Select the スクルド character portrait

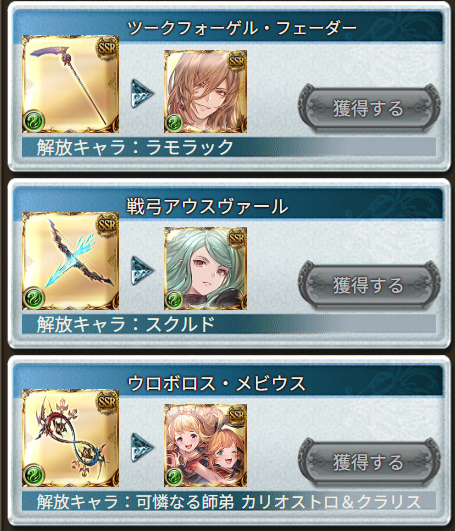(x=205, y=268)
